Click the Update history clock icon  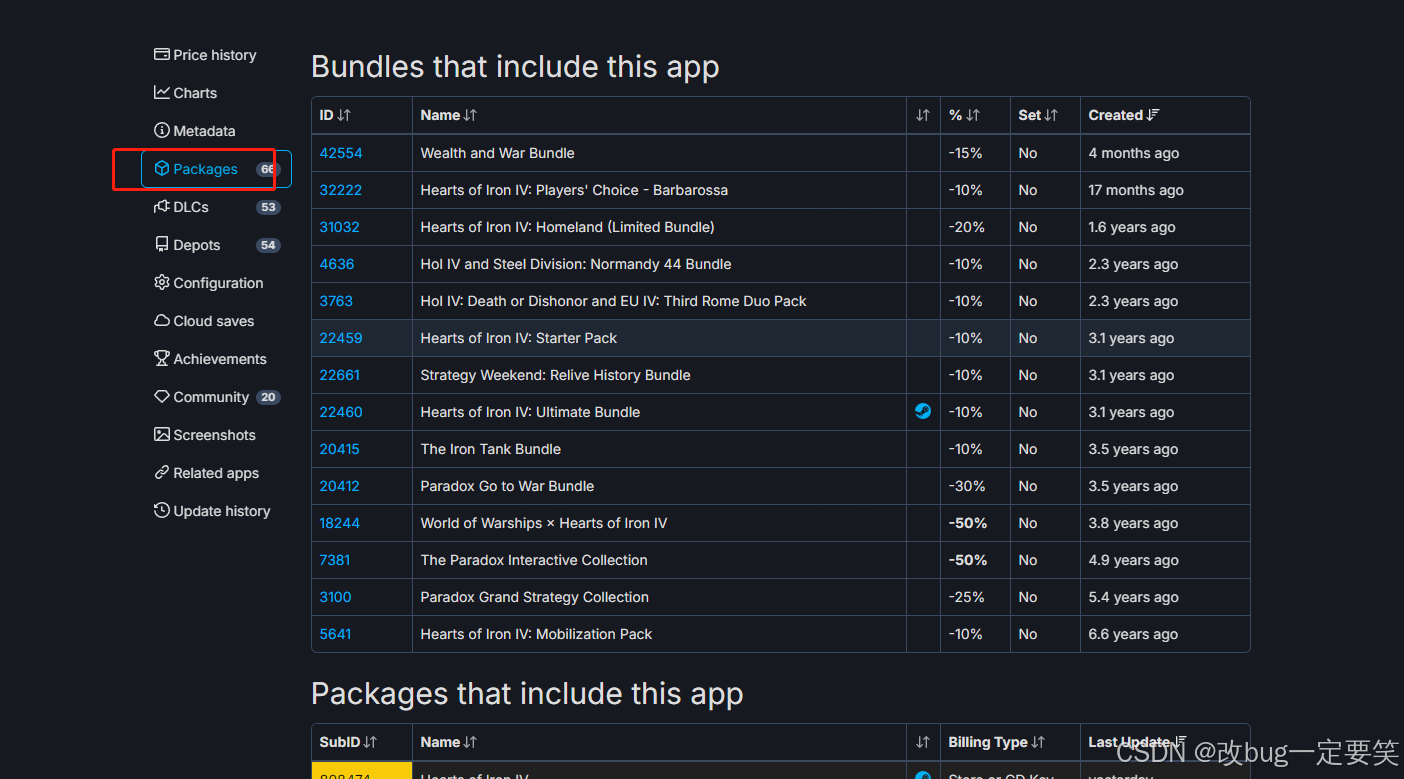161,511
